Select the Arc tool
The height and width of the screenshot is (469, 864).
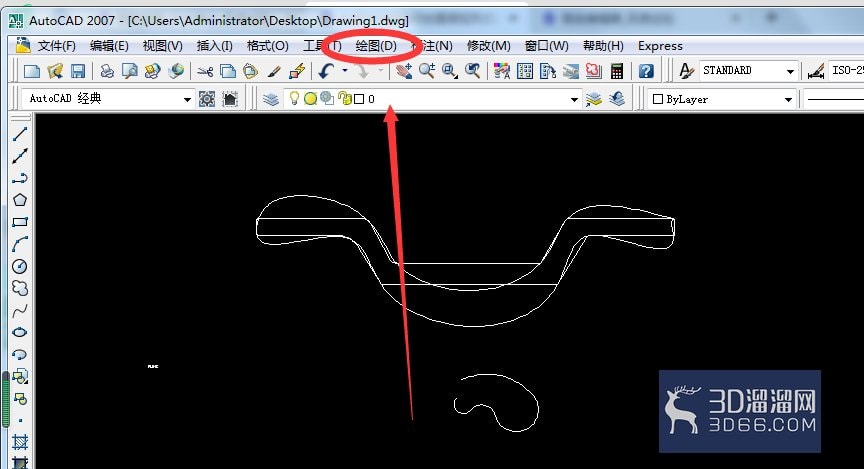[x=20, y=244]
